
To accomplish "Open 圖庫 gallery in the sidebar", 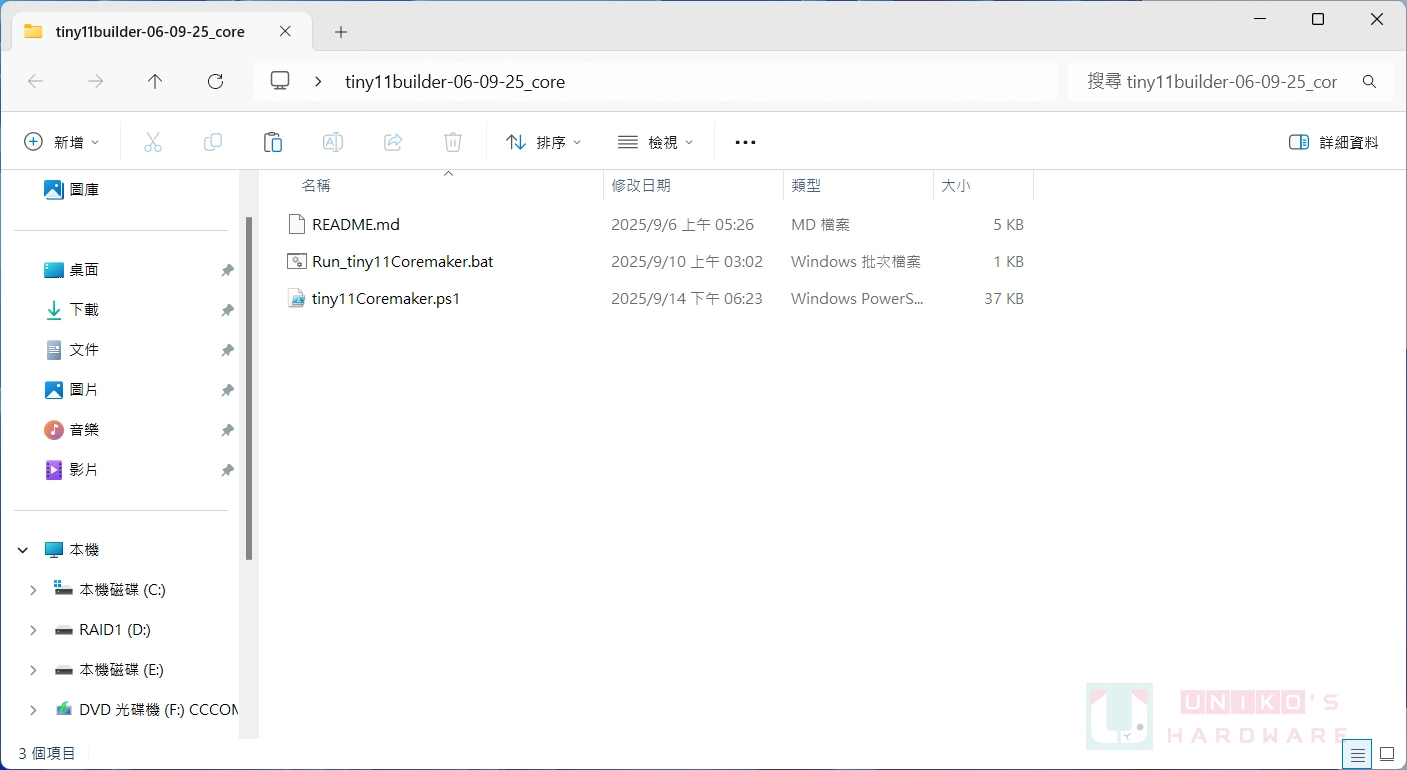I will click(x=84, y=190).
